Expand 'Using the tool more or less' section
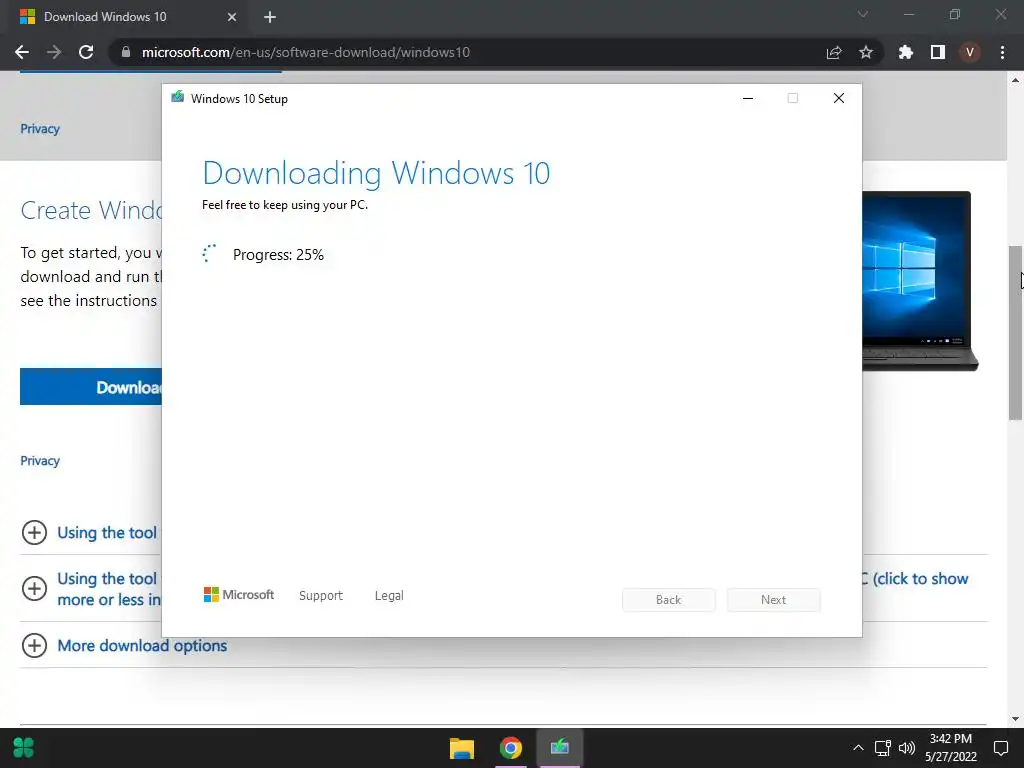Screen dimensions: 1024x768 (x=35, y=588)
